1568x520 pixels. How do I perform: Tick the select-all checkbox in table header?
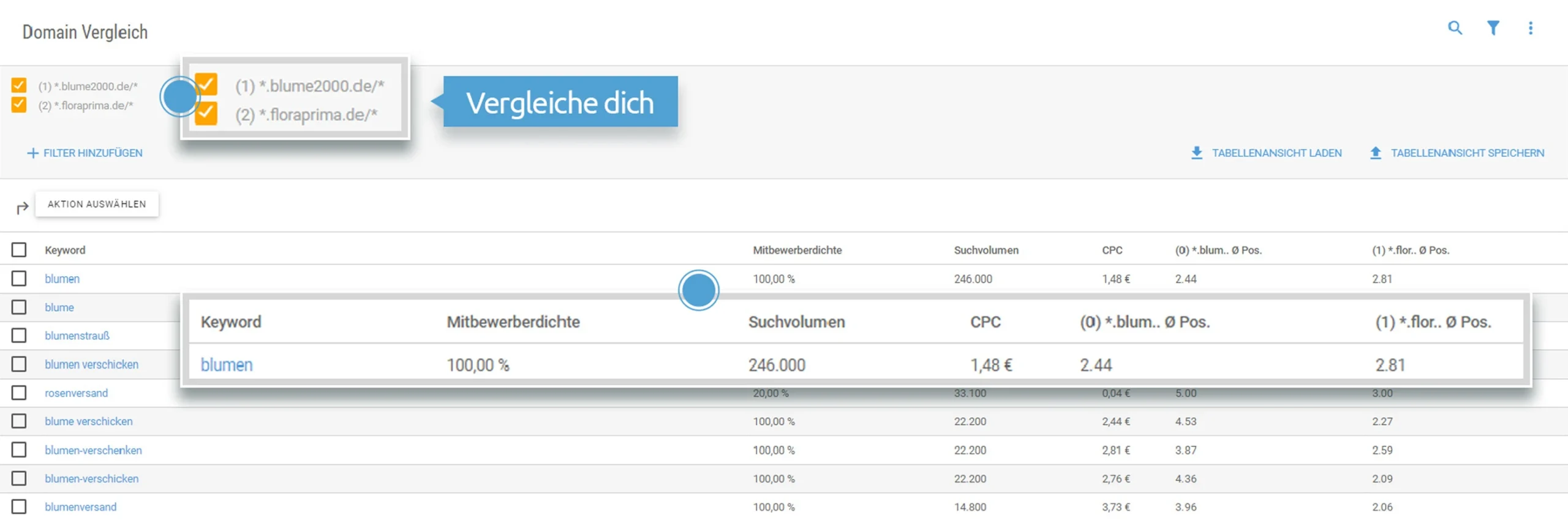[x=19, y=250]
